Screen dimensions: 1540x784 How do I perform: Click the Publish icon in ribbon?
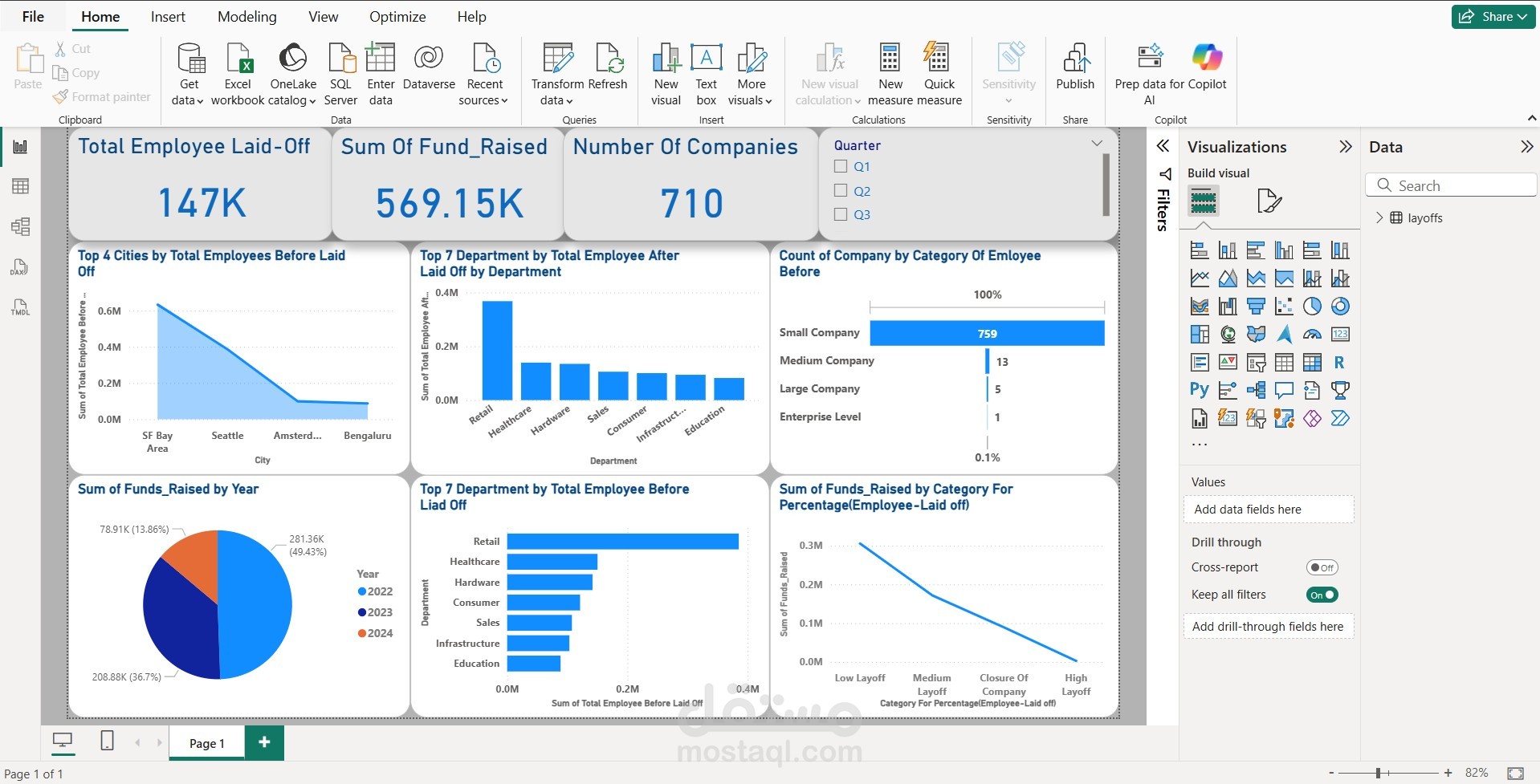pos(1074,60)
